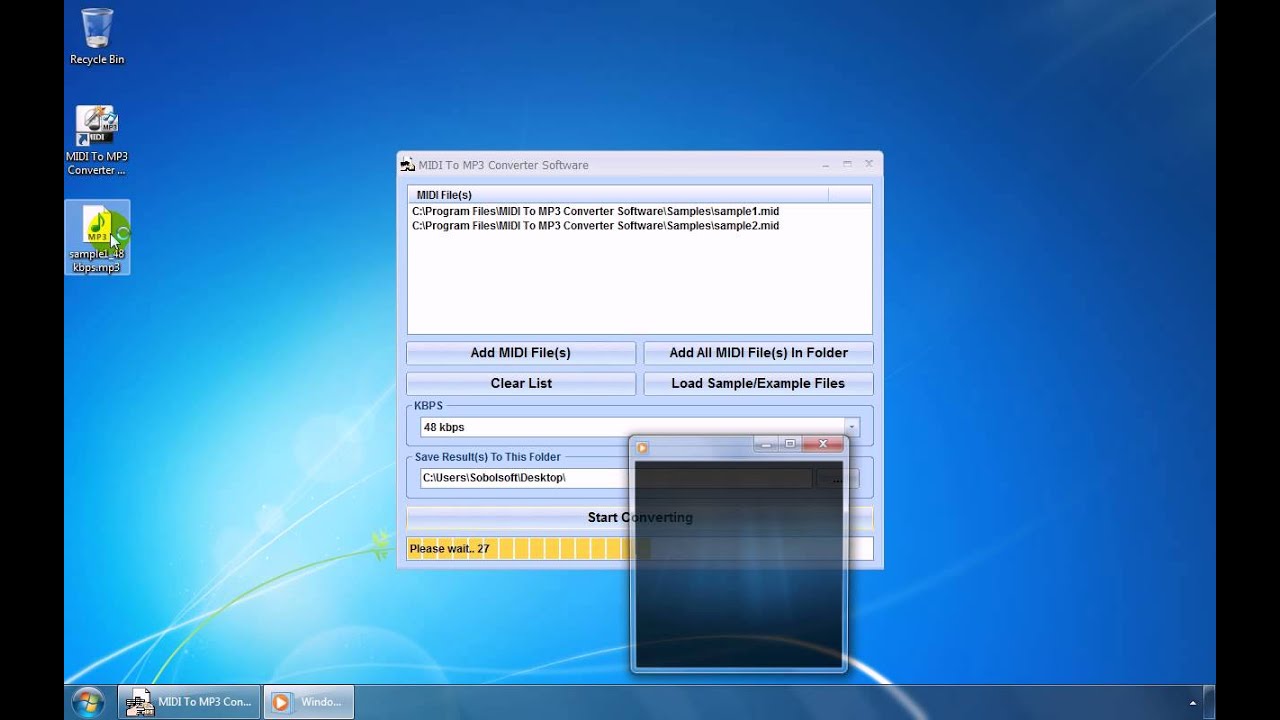The height and width of the screenshot is (720, 1280).
Task: Close the small media player window
Action: pyautogui.click(x=823, y=444)
